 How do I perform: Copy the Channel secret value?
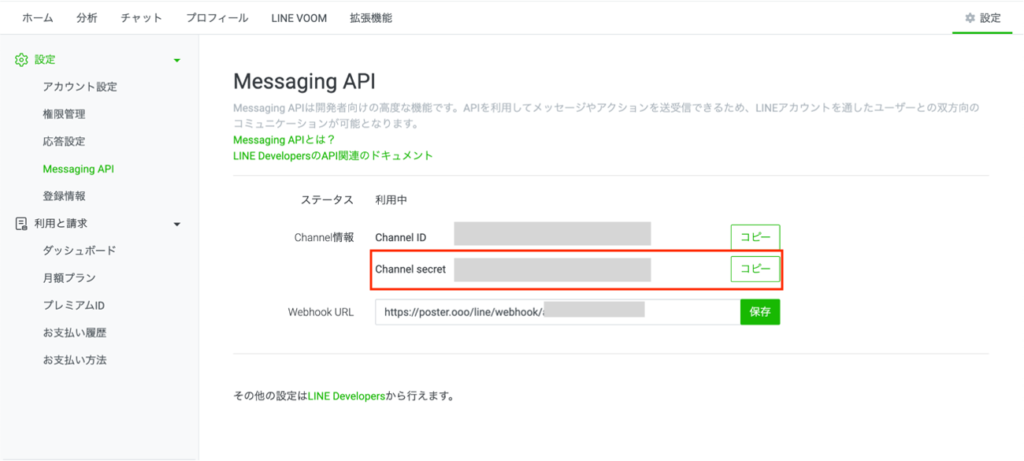click(755, 270)
